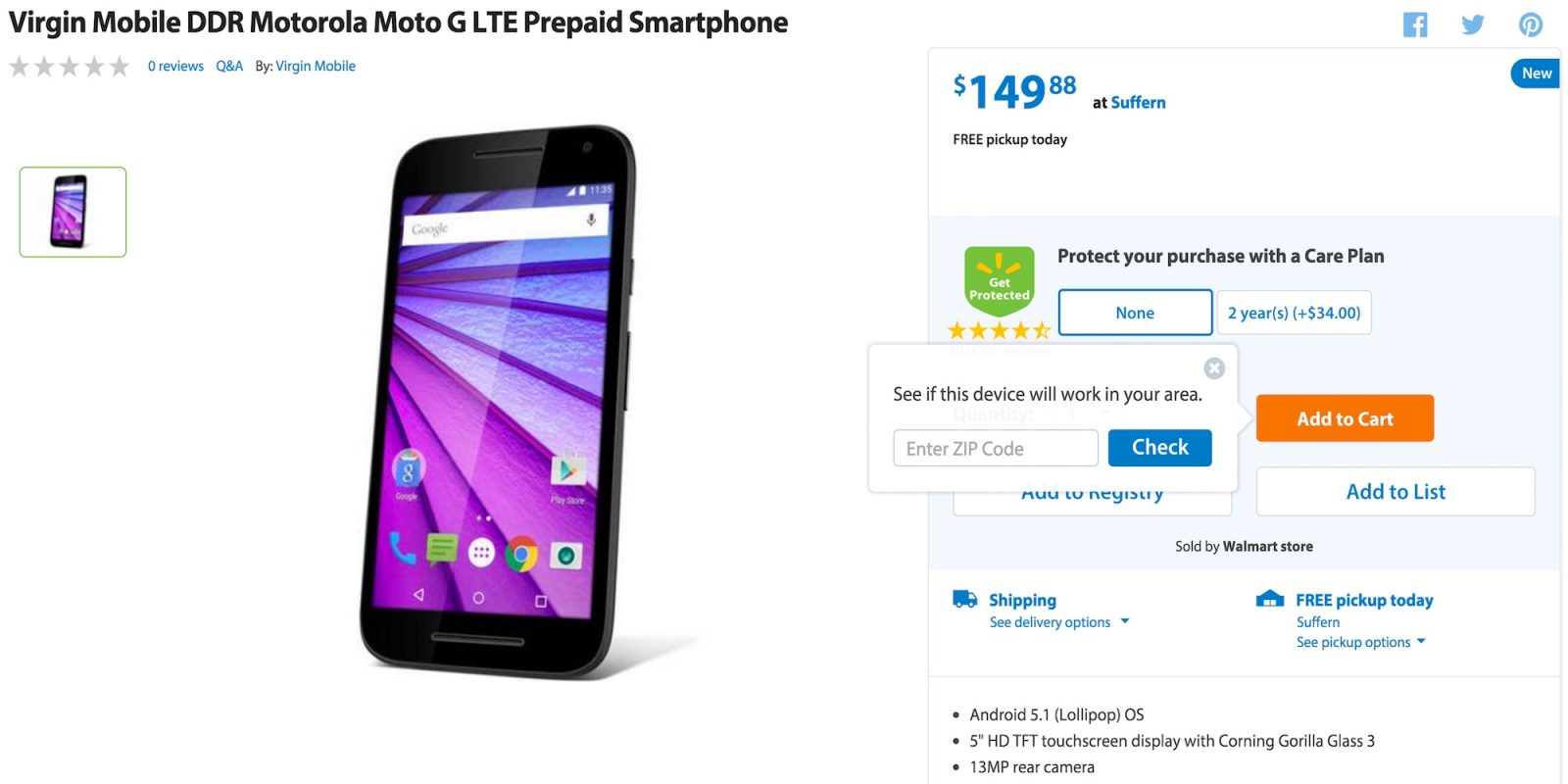
Task: Share product on Facebook icon
Action: tap(1415, 24)
